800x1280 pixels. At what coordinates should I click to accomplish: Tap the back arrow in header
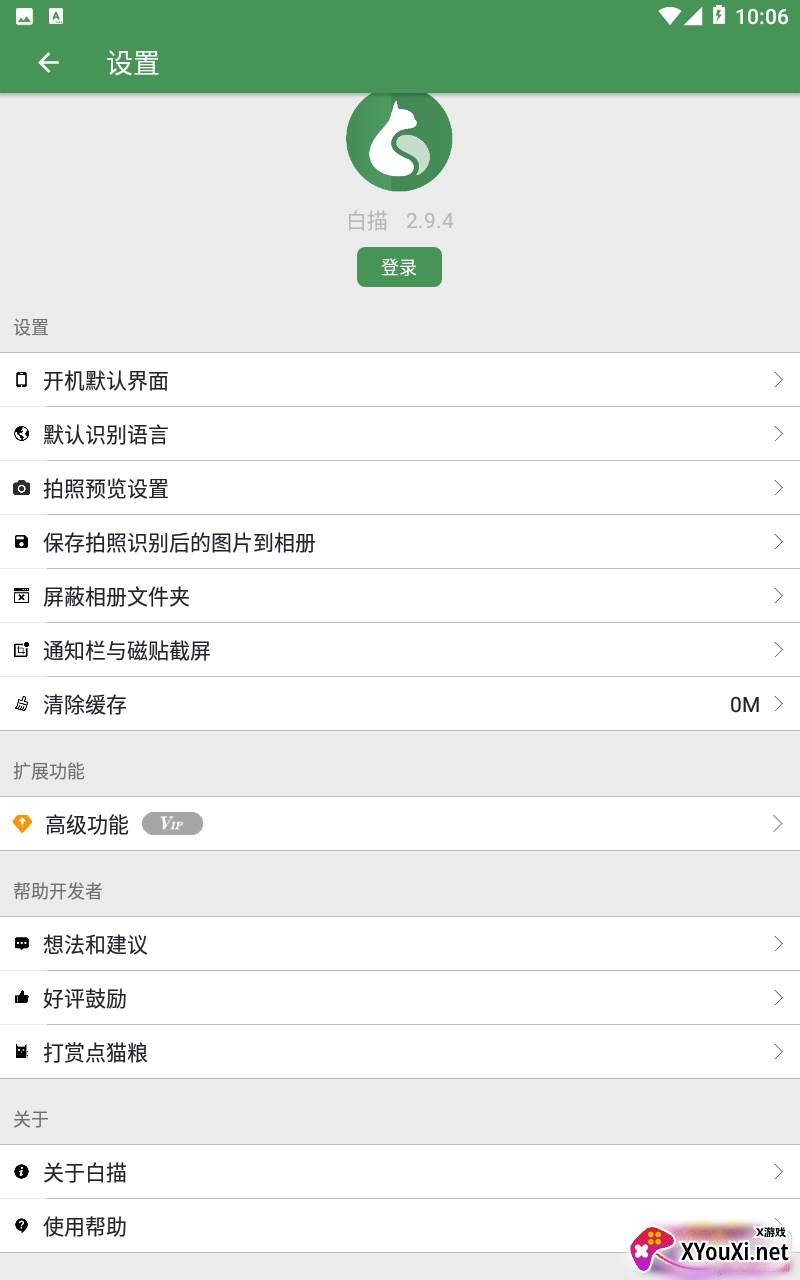pos(48,63)
